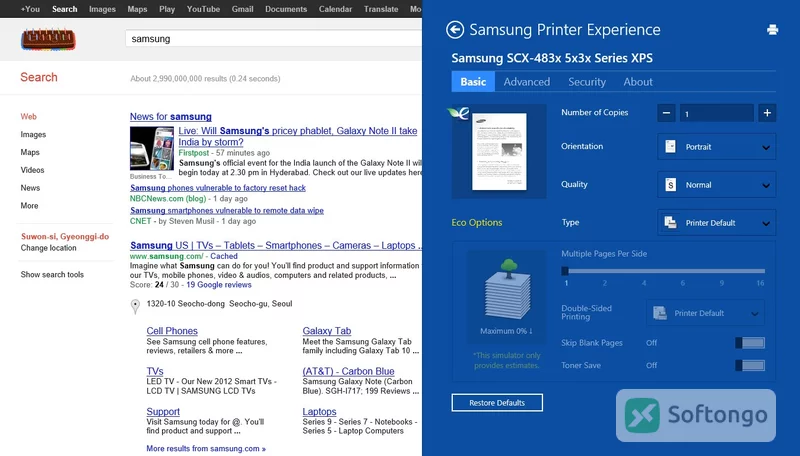This screenshot has height=456, width=800.
Task: Open Samsung phones vulnerable to factory reset hack
Action: click(x=218, y=188)
